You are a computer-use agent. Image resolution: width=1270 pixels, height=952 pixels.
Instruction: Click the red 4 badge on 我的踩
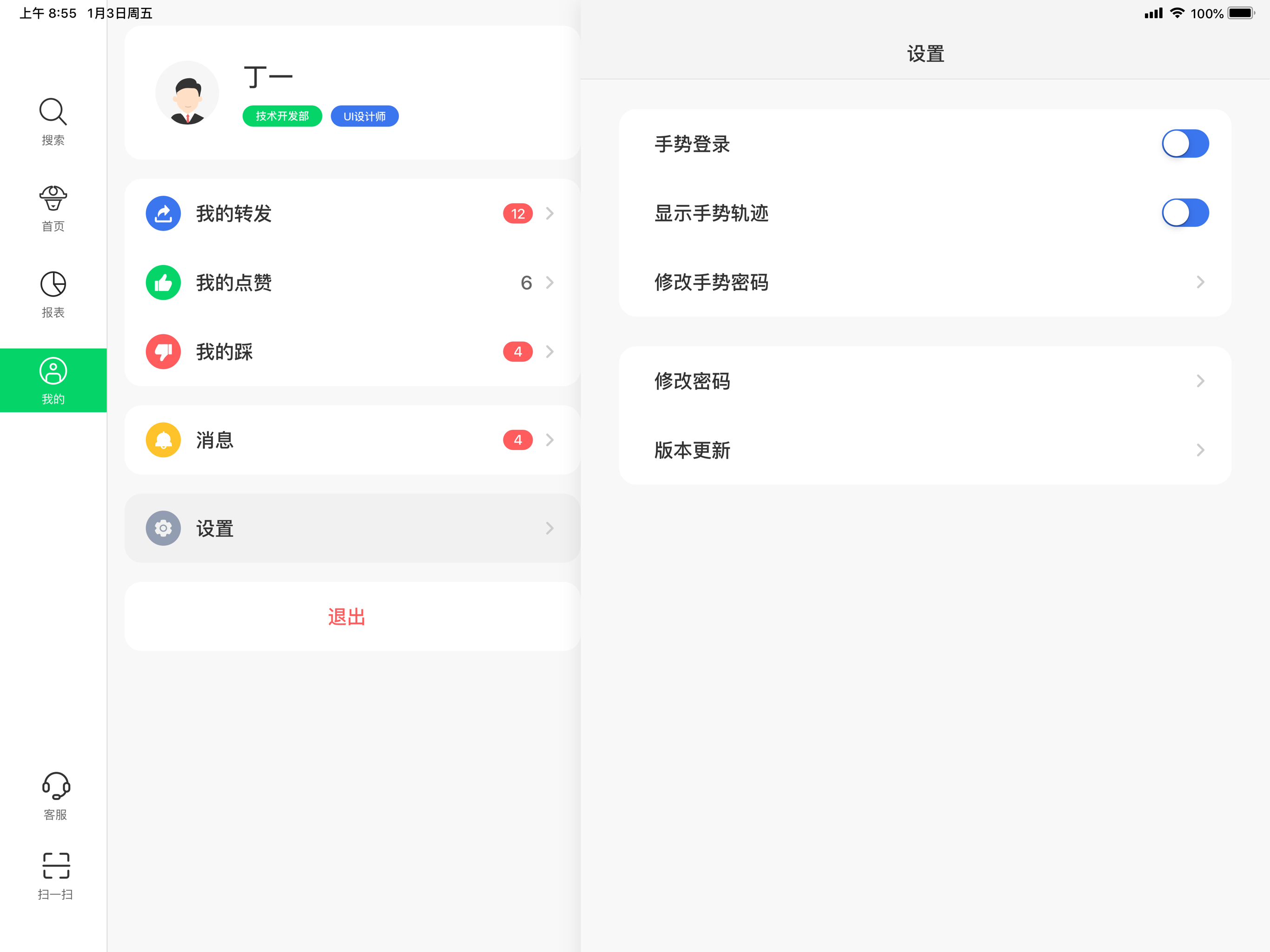click(x=518, y=351)
